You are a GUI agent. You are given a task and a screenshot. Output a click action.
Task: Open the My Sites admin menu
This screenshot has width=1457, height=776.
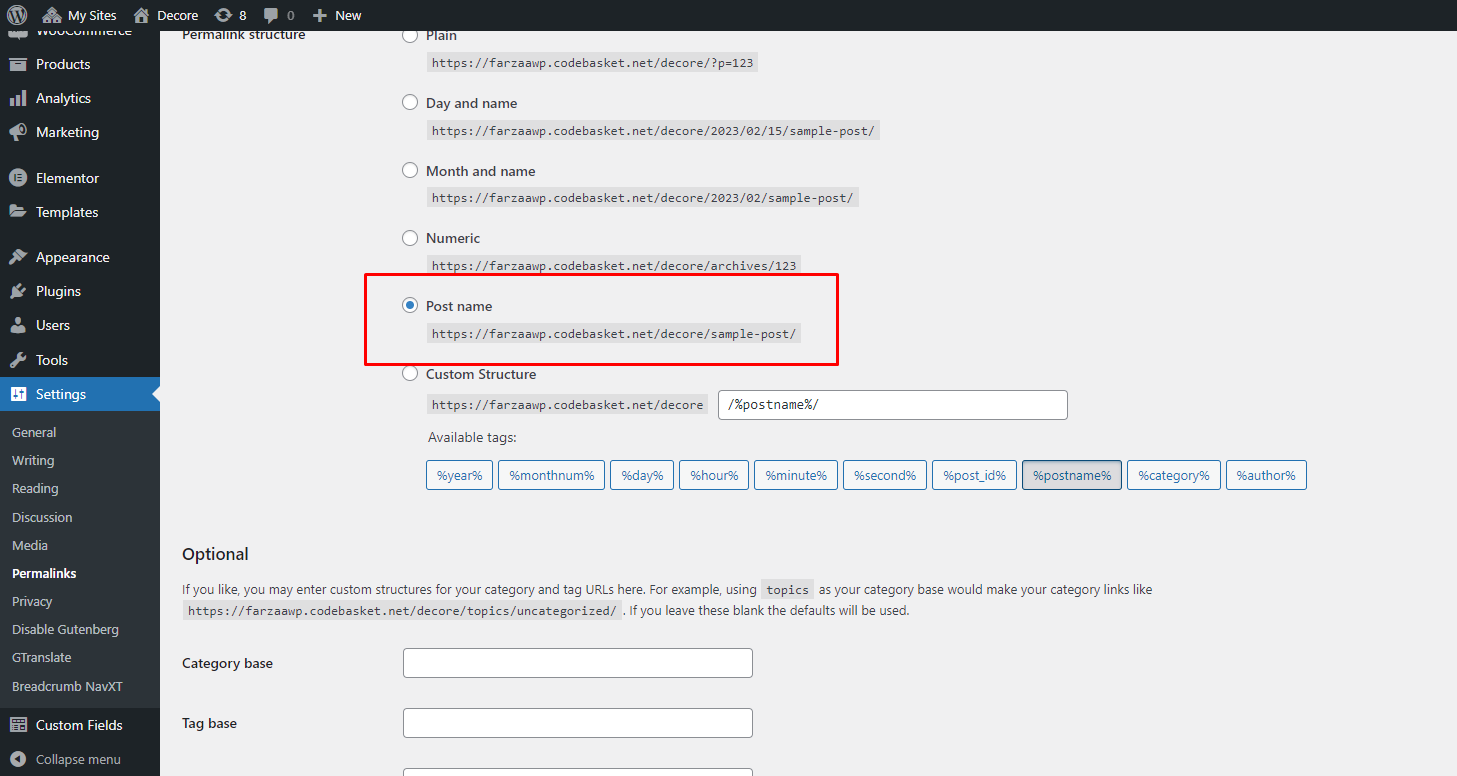tap(80, 15)
